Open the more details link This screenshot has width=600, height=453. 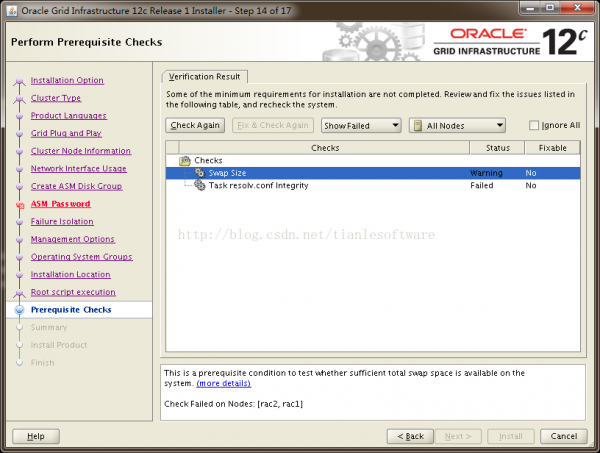pyautogui.click(x=223, y=383)
